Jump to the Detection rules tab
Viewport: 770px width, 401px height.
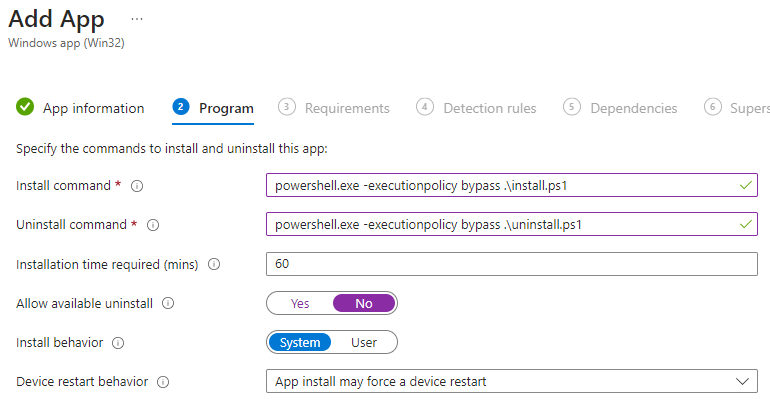pos(489,108)
